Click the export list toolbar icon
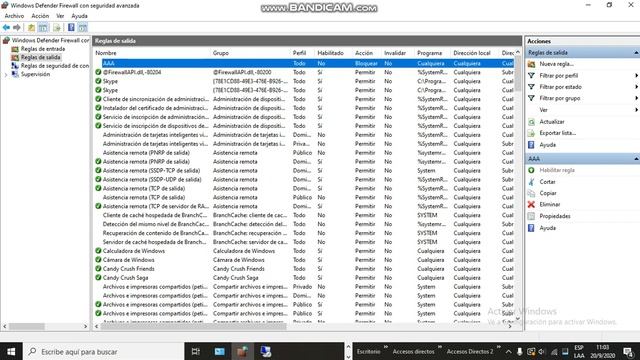 (x=57, y=27)
